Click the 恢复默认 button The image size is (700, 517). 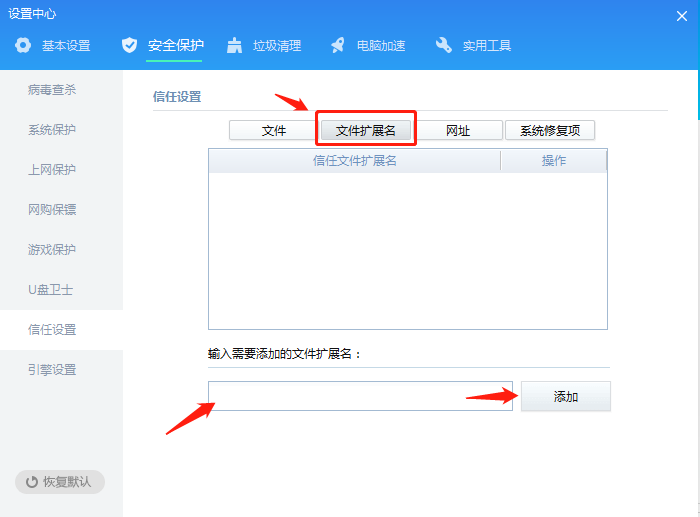tap(60, 482)
